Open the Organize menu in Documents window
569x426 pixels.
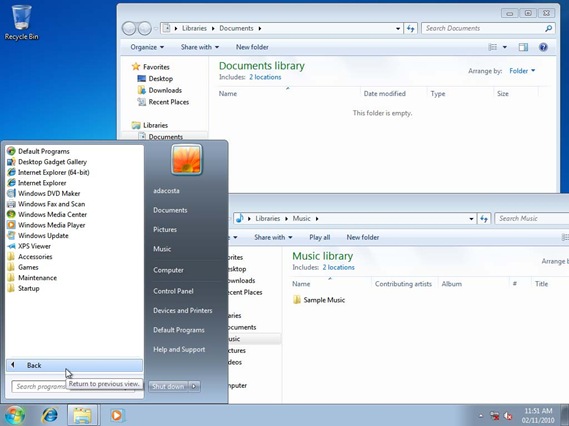[147, 47]
